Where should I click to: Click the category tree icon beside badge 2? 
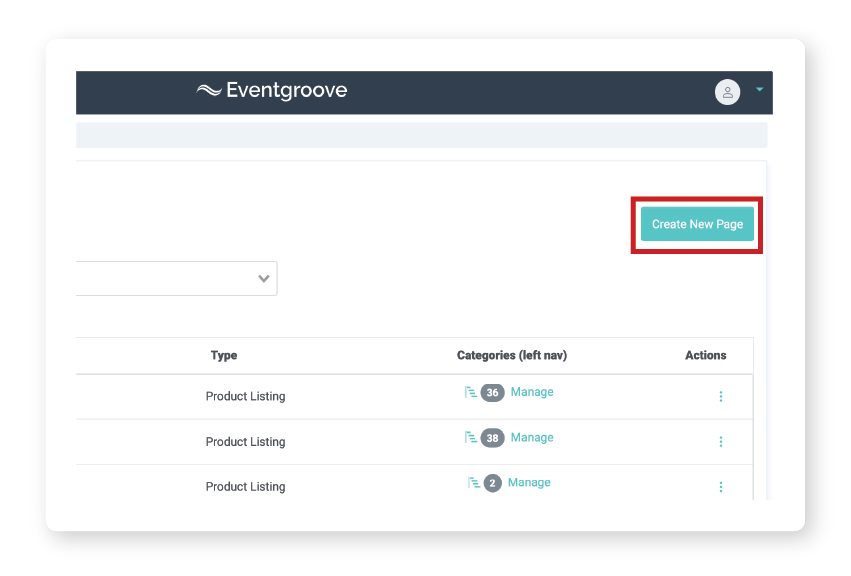(473, 483)
